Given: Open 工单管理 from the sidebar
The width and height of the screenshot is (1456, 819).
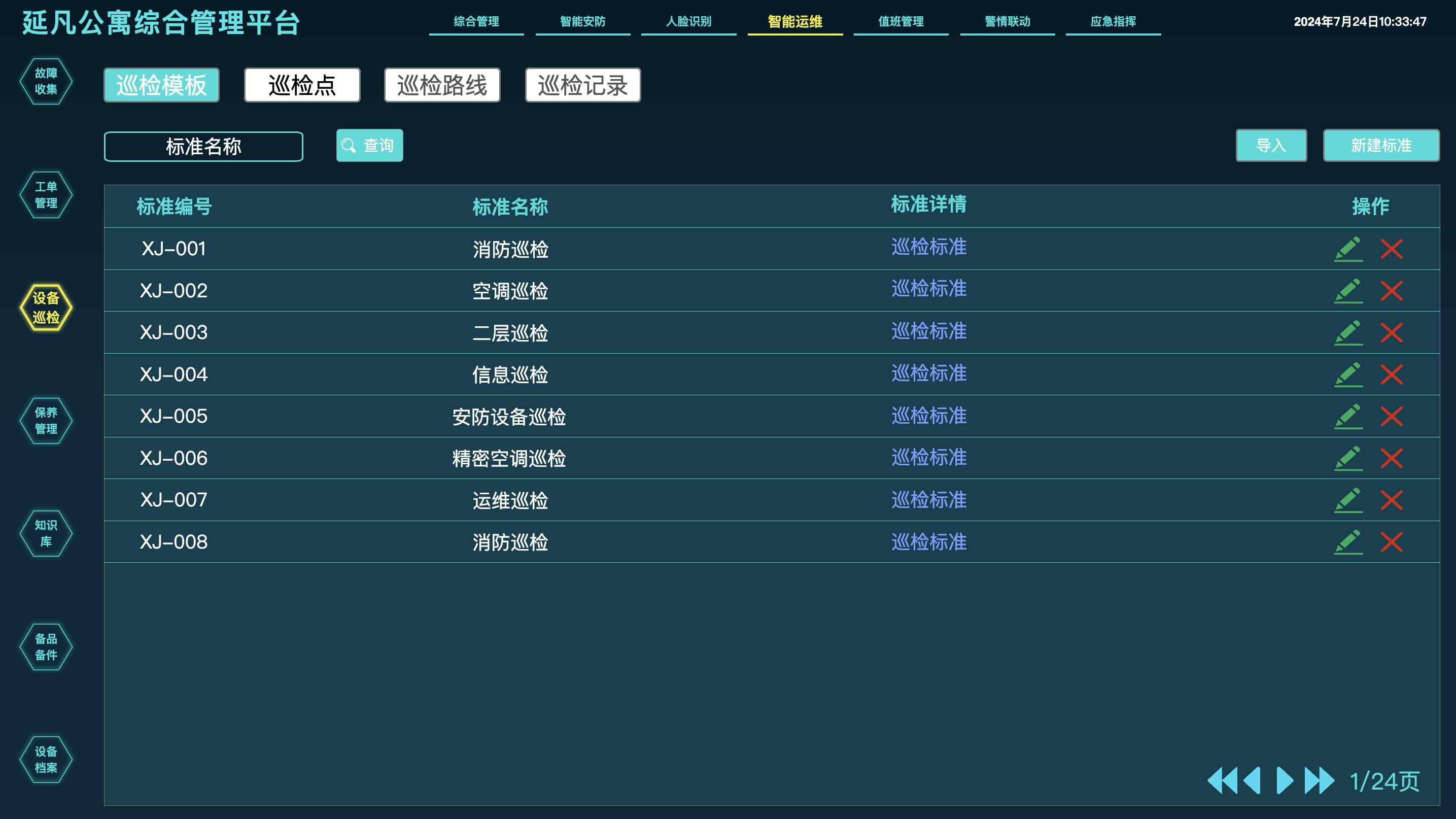Looking at the screenshot, I should tap(46, 194).
